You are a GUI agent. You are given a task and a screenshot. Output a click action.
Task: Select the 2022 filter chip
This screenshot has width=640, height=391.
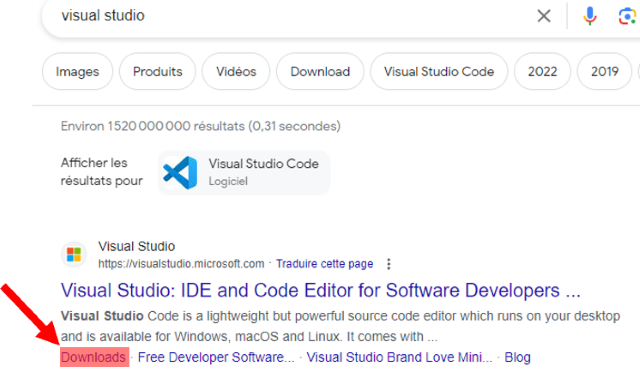542,71
